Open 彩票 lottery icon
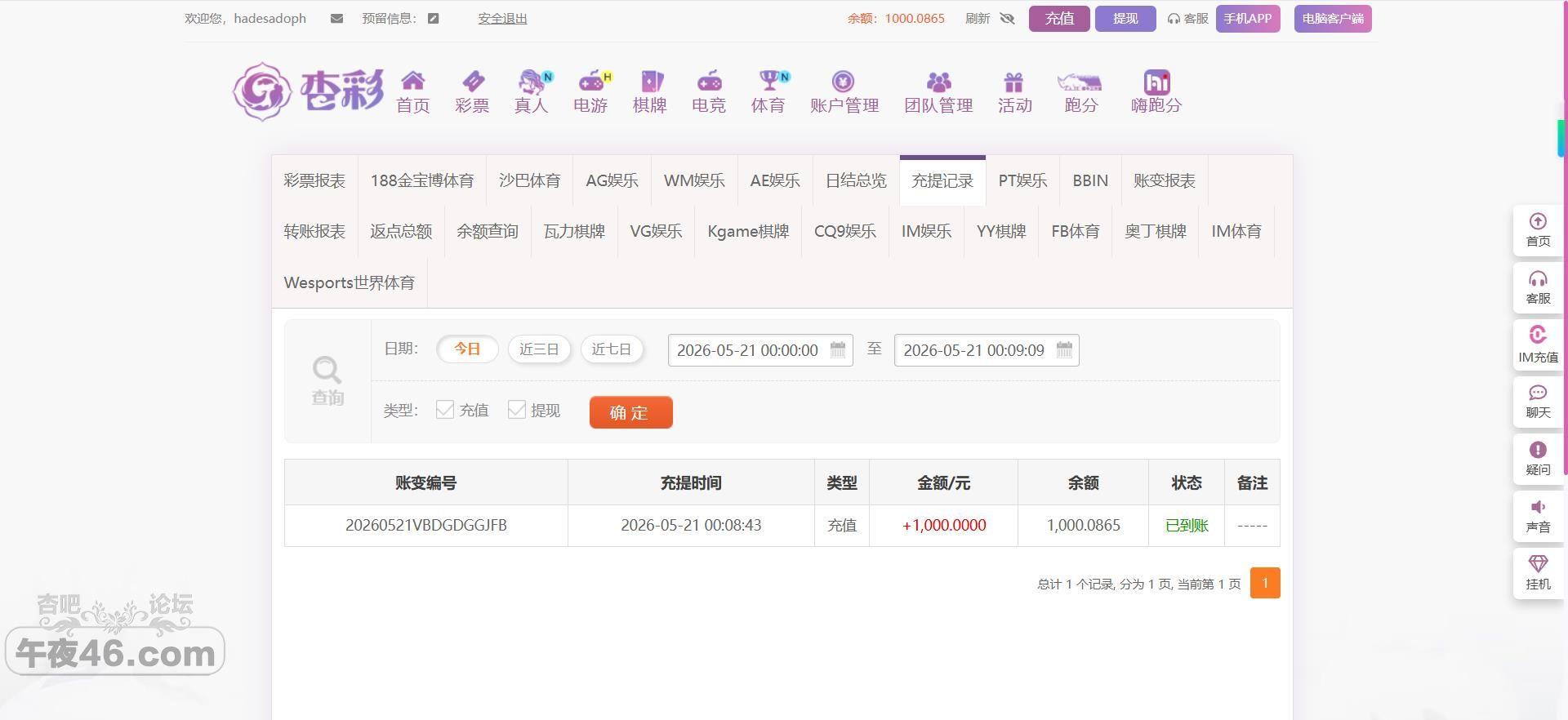Screen dimensions: 1568x720 (x=473, y=81)
